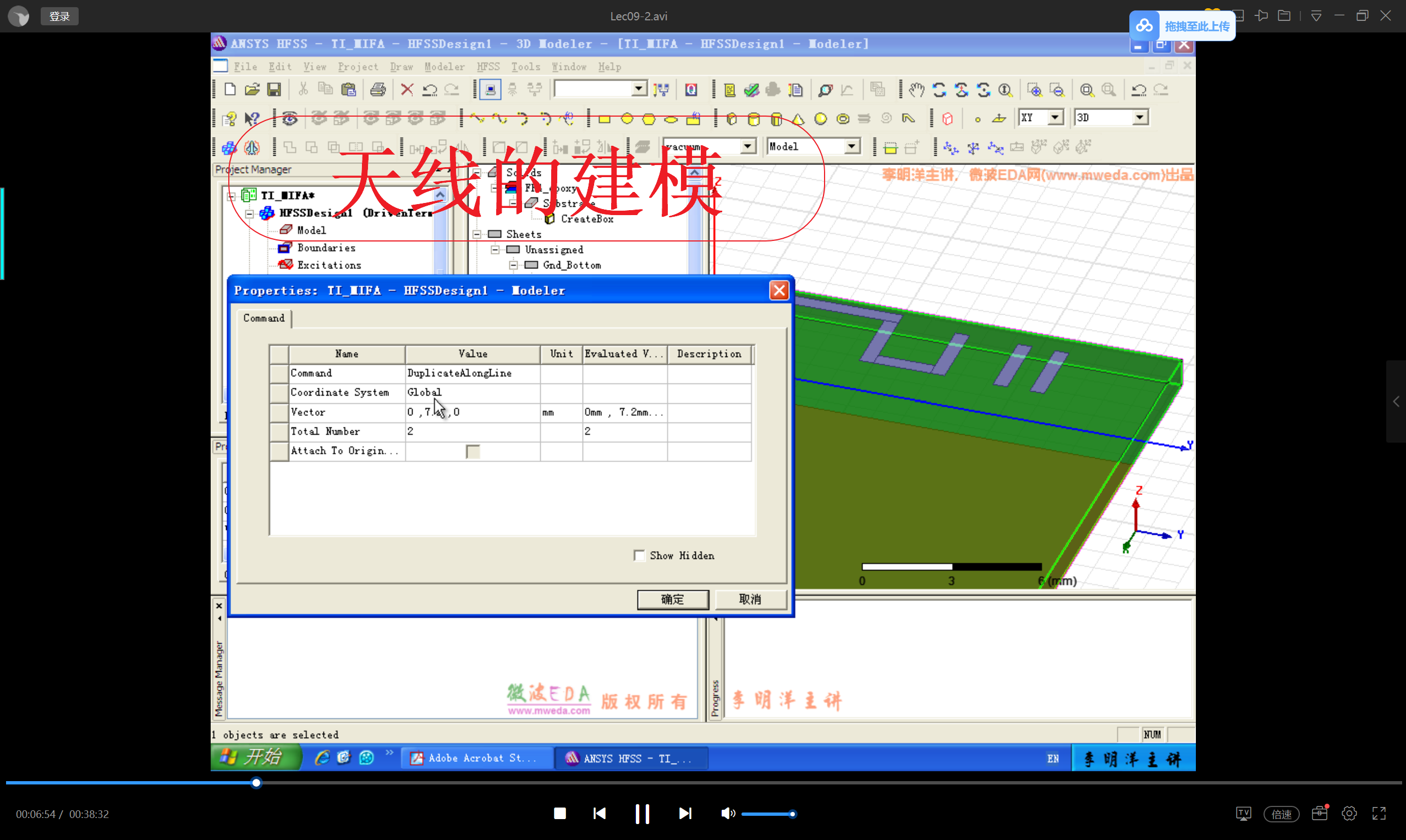Open the Edit menu

click(x=280, y=67)
